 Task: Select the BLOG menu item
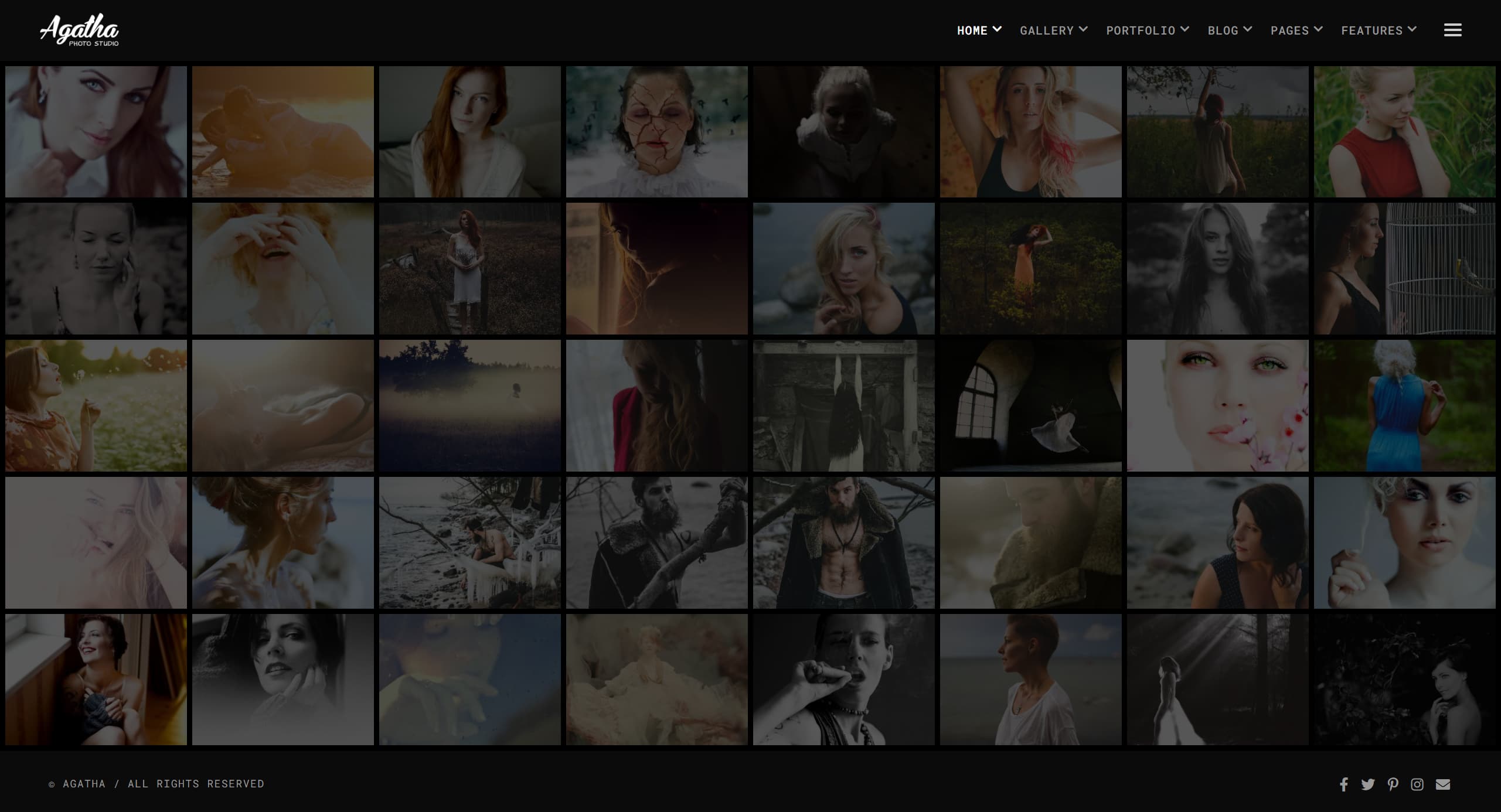[1223, 30]
